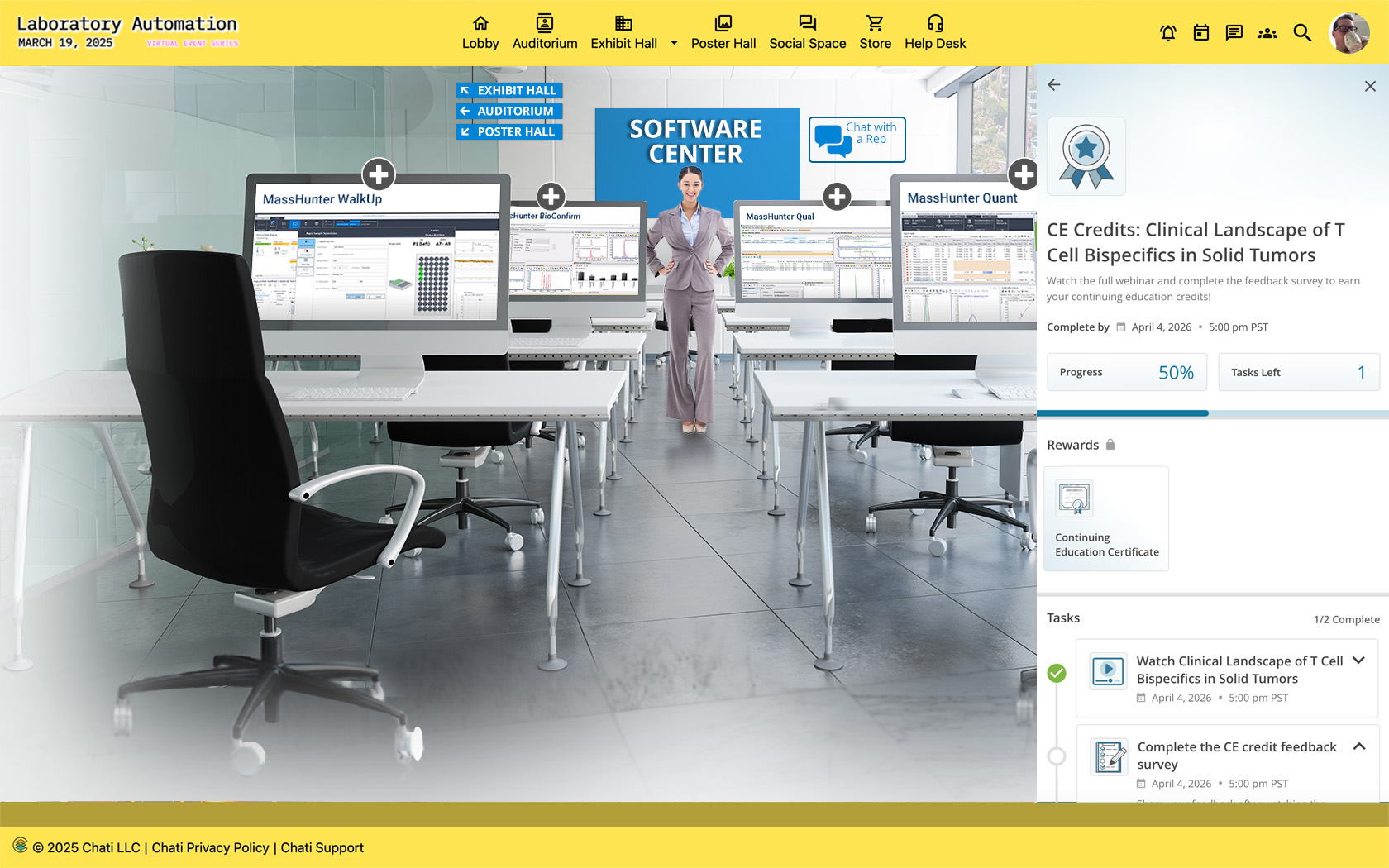Click the empty status circle for survey task
Viewport: 1389px width, 868px height.
(x=1057, y=756)
